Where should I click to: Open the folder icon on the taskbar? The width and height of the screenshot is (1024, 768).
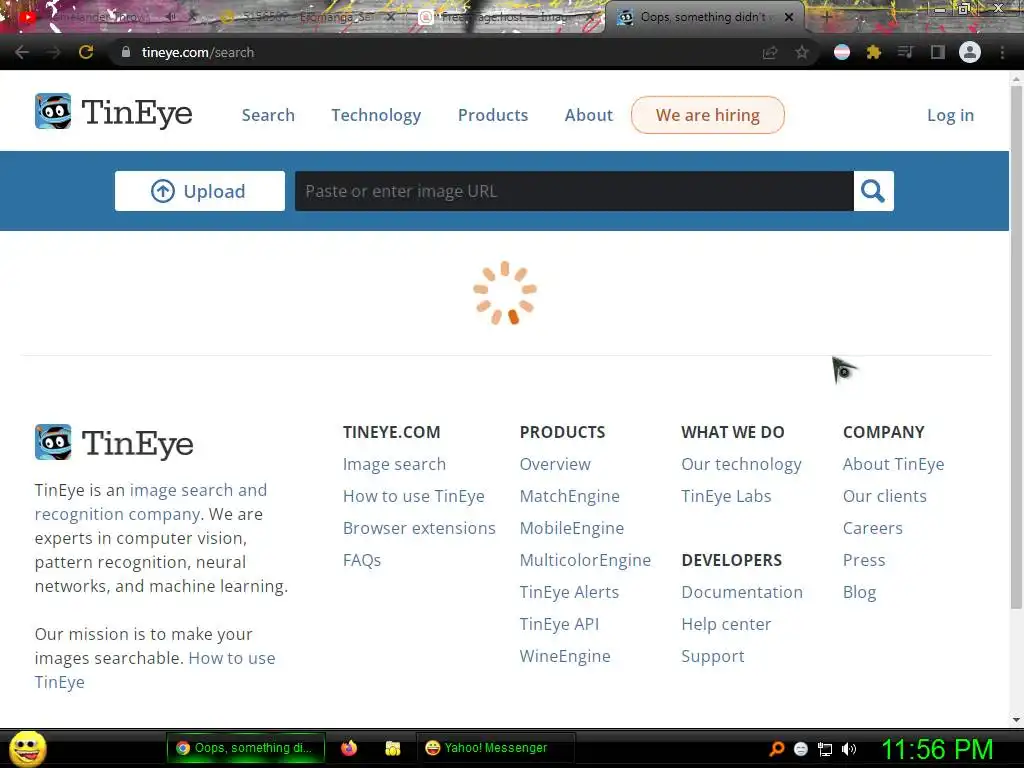coord(392,748)
